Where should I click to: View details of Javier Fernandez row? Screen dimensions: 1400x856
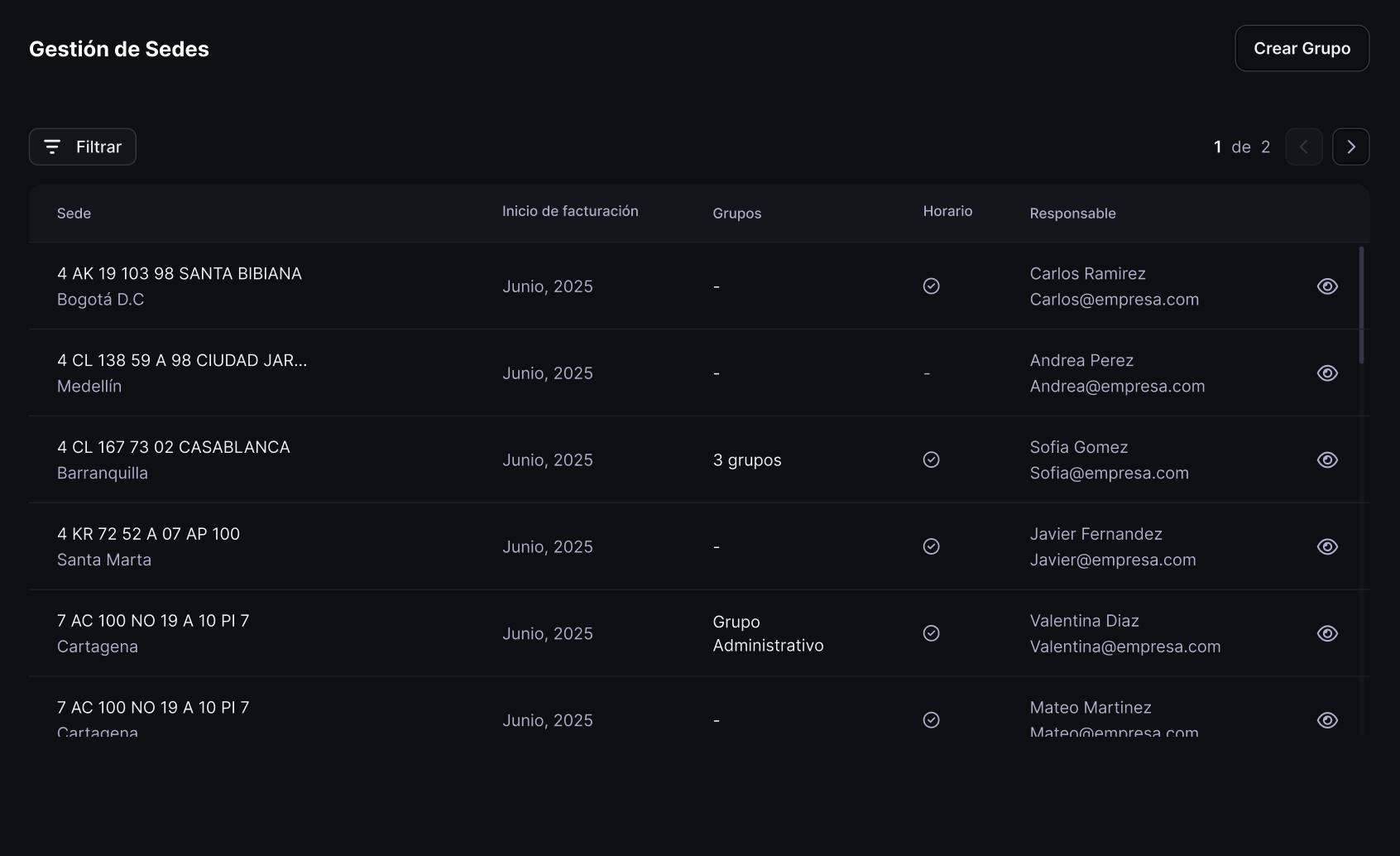[x=1327, y=546]
